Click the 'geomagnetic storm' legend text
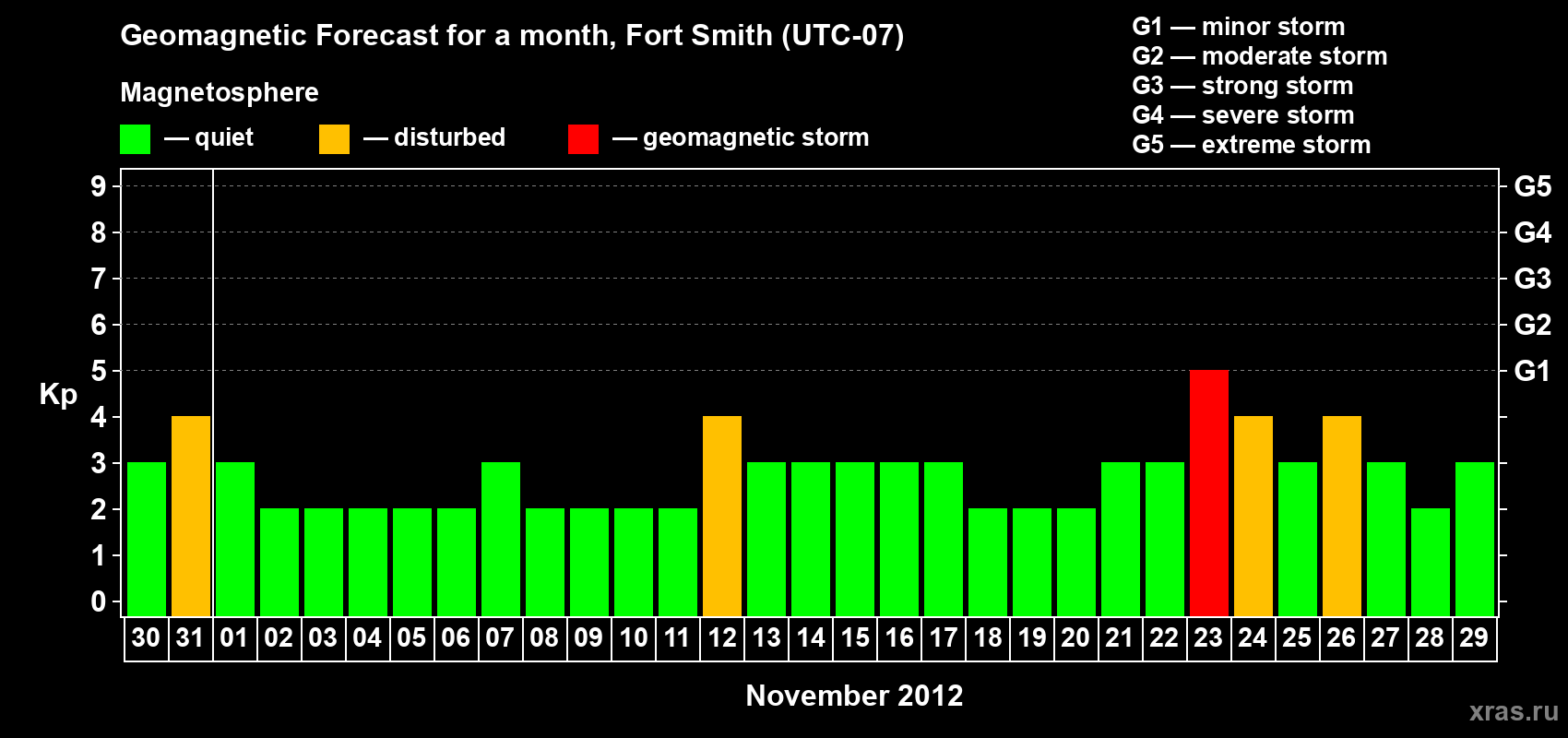1568x738 pixels. click(756, 137)
